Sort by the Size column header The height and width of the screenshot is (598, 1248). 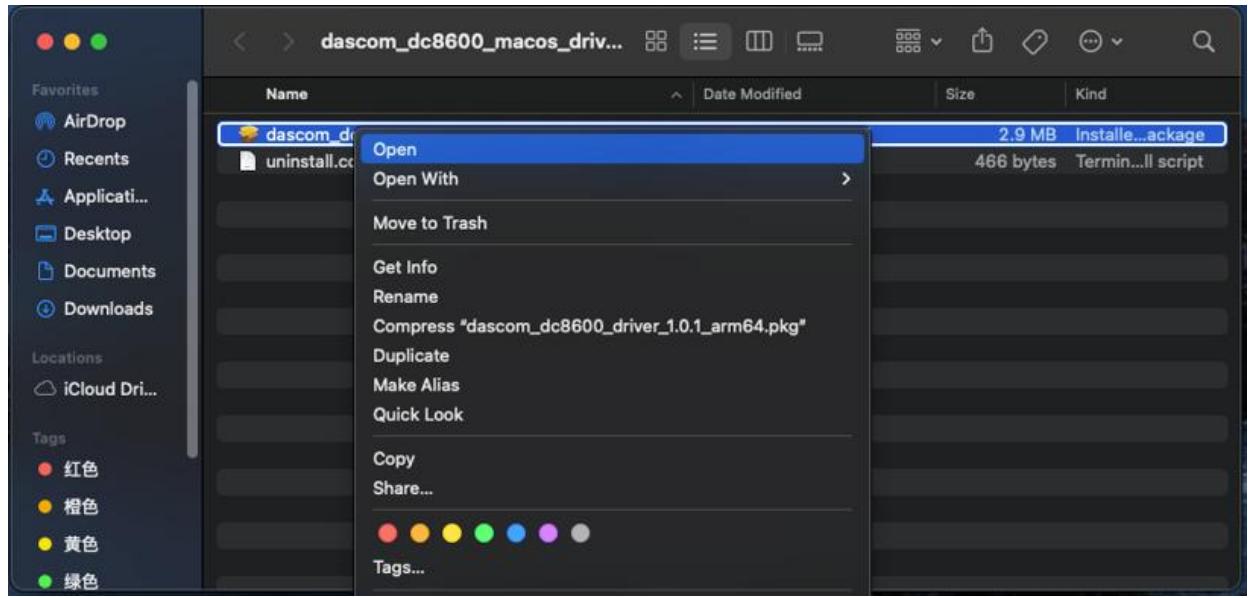[960, 94]
